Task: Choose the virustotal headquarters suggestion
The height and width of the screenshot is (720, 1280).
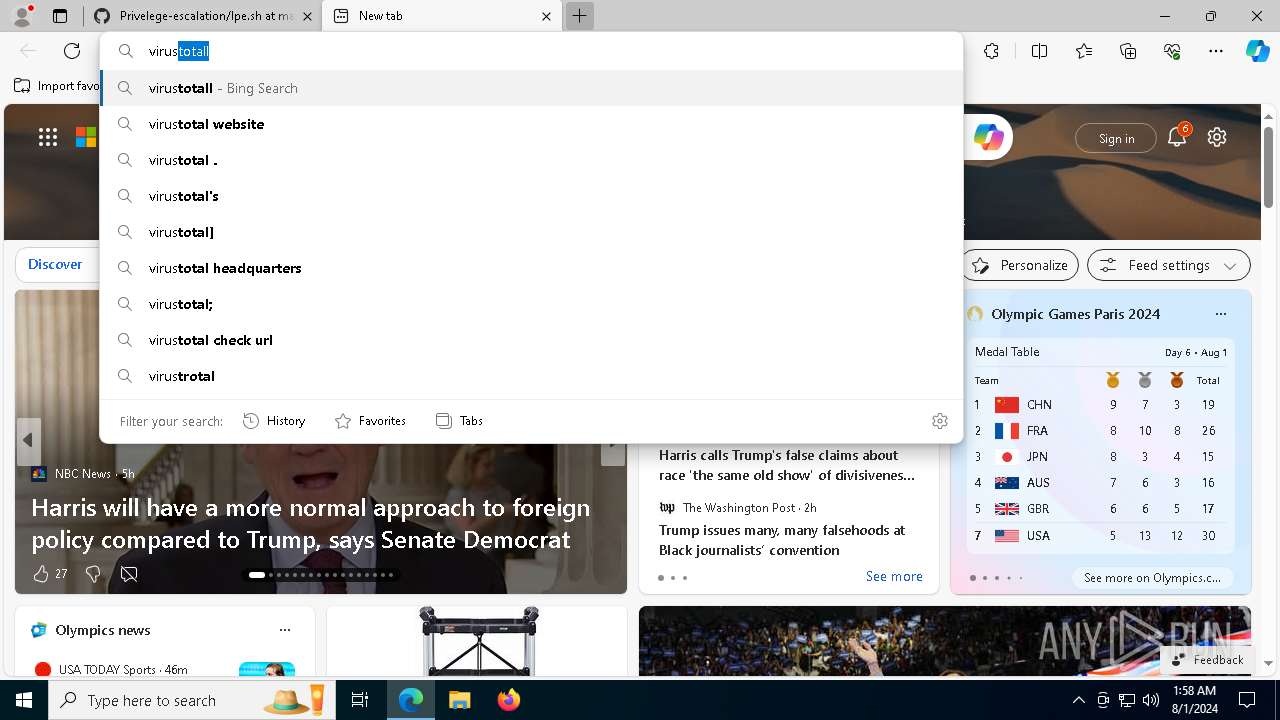Action: (532, 268)
